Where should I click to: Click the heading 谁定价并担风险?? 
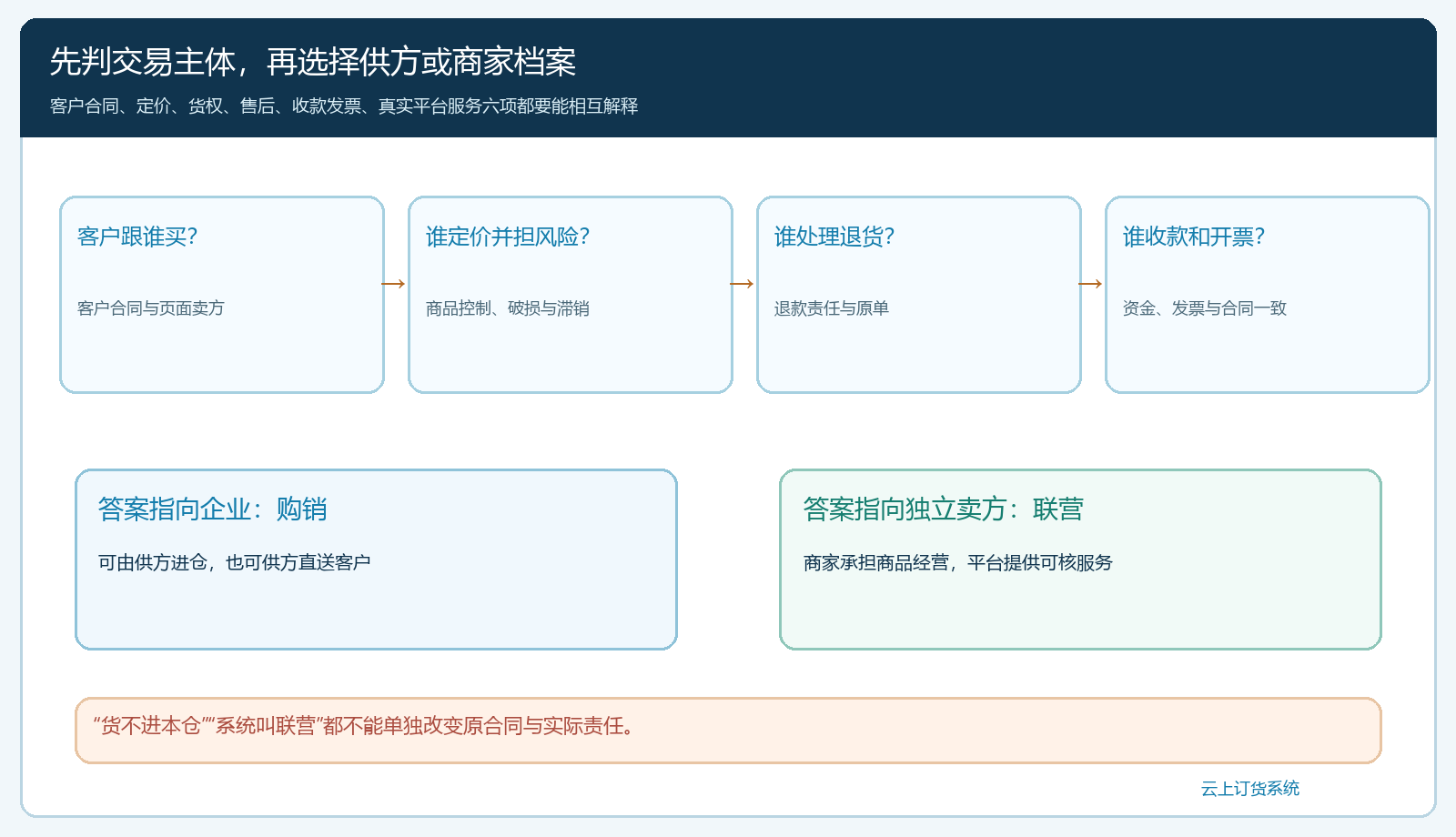click(508, 237)
